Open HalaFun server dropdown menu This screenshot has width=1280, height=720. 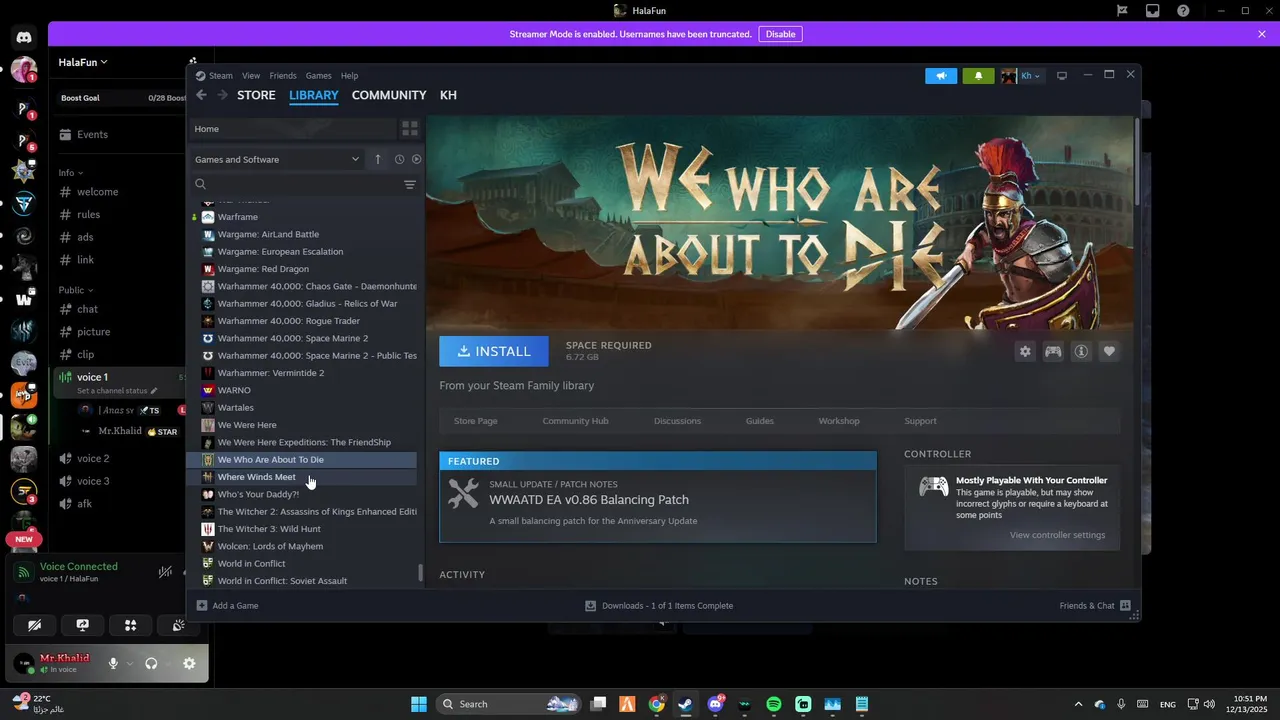[x=83, y=62]
